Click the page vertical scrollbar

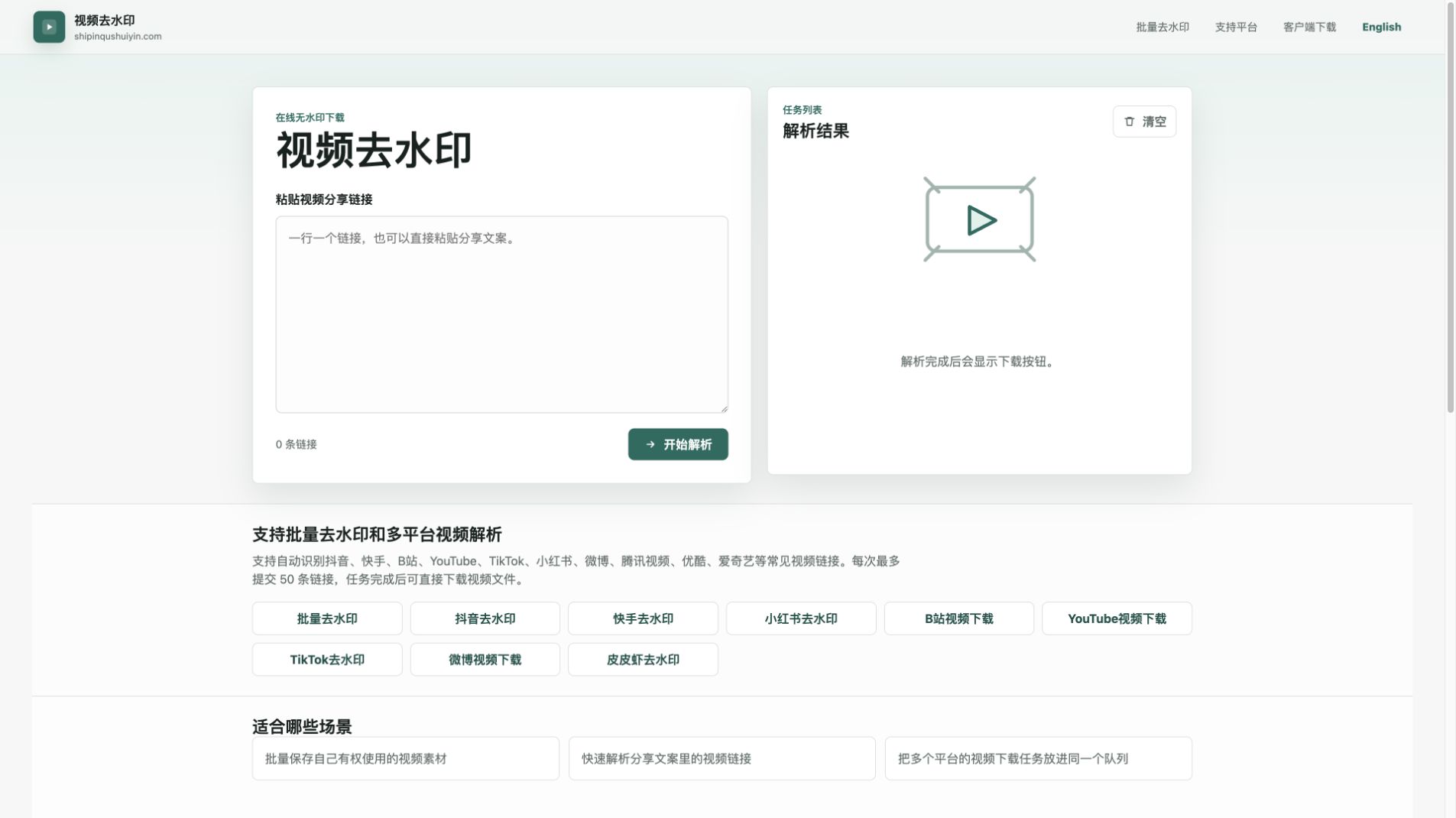[1450, 208]
